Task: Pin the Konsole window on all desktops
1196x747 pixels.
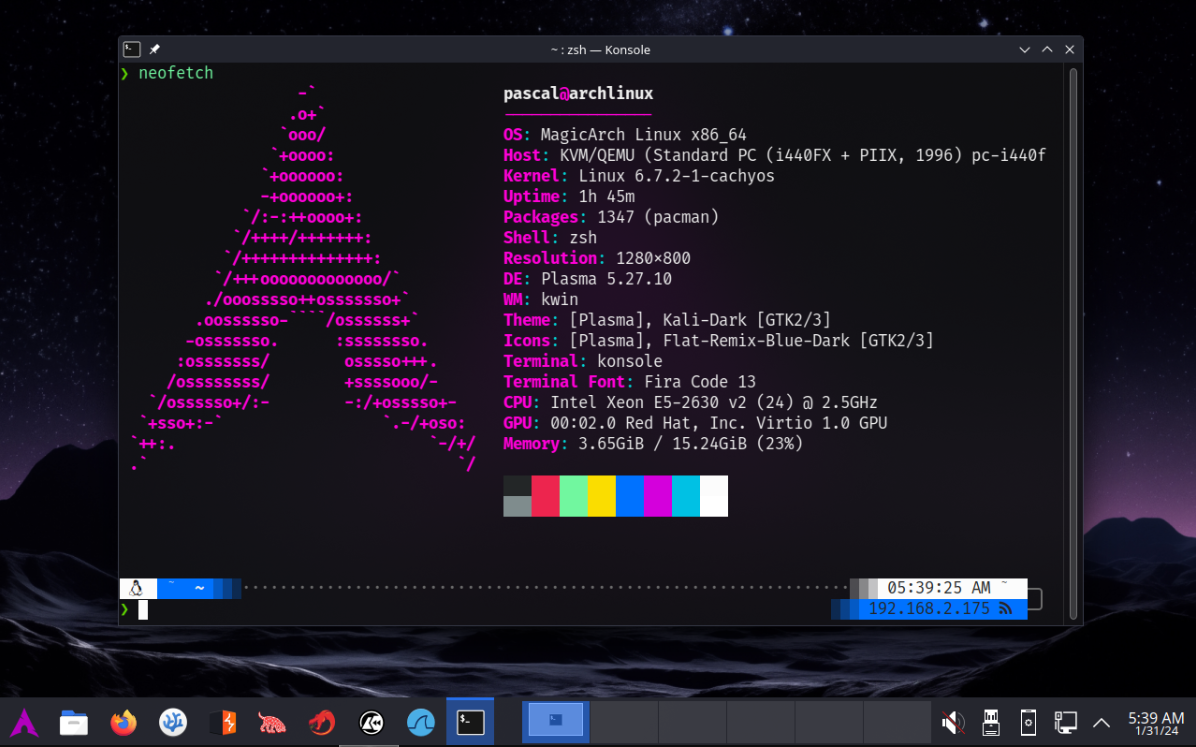Action: 154,50
